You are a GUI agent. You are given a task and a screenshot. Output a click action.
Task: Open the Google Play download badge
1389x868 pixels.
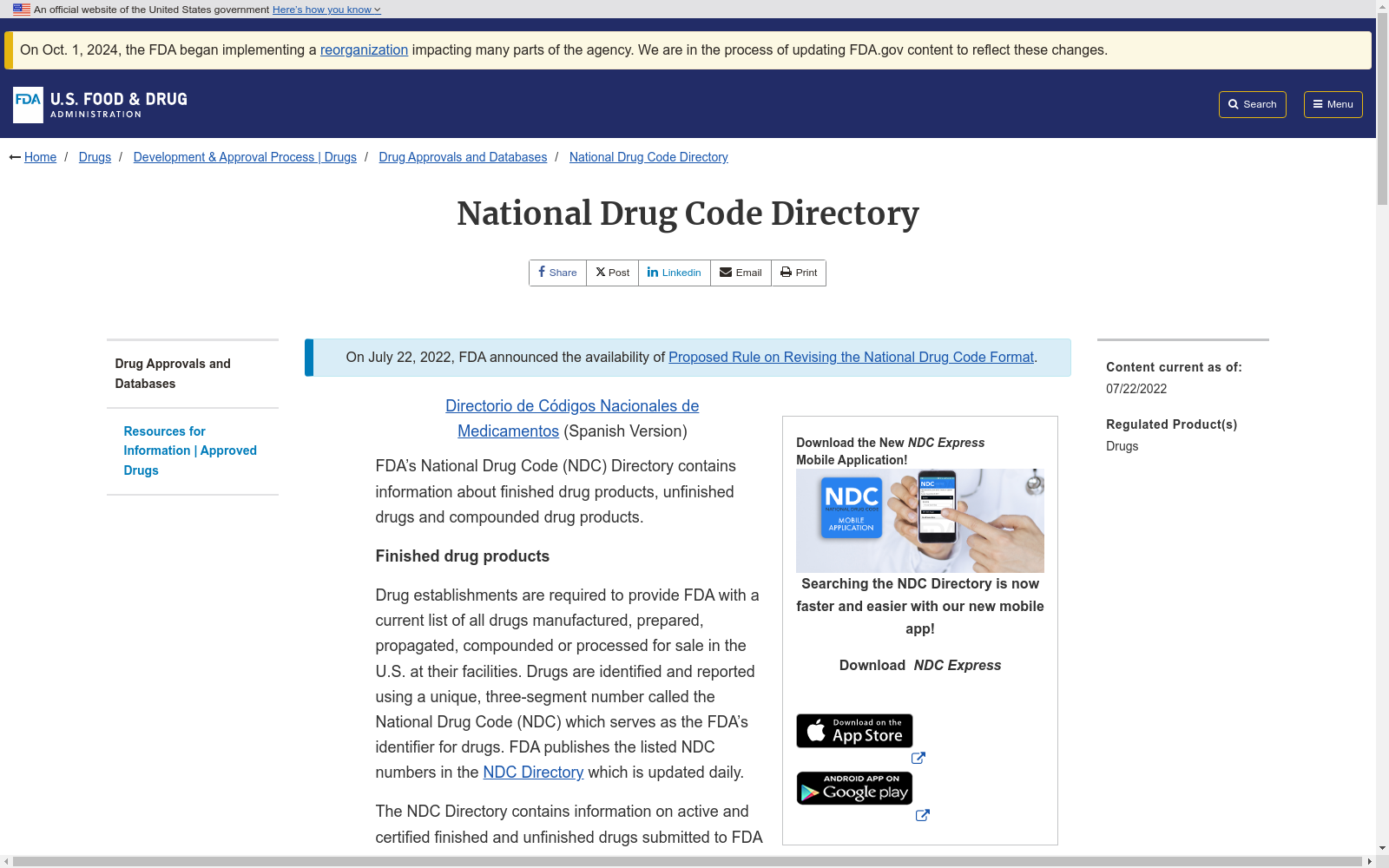click(854, 788)
